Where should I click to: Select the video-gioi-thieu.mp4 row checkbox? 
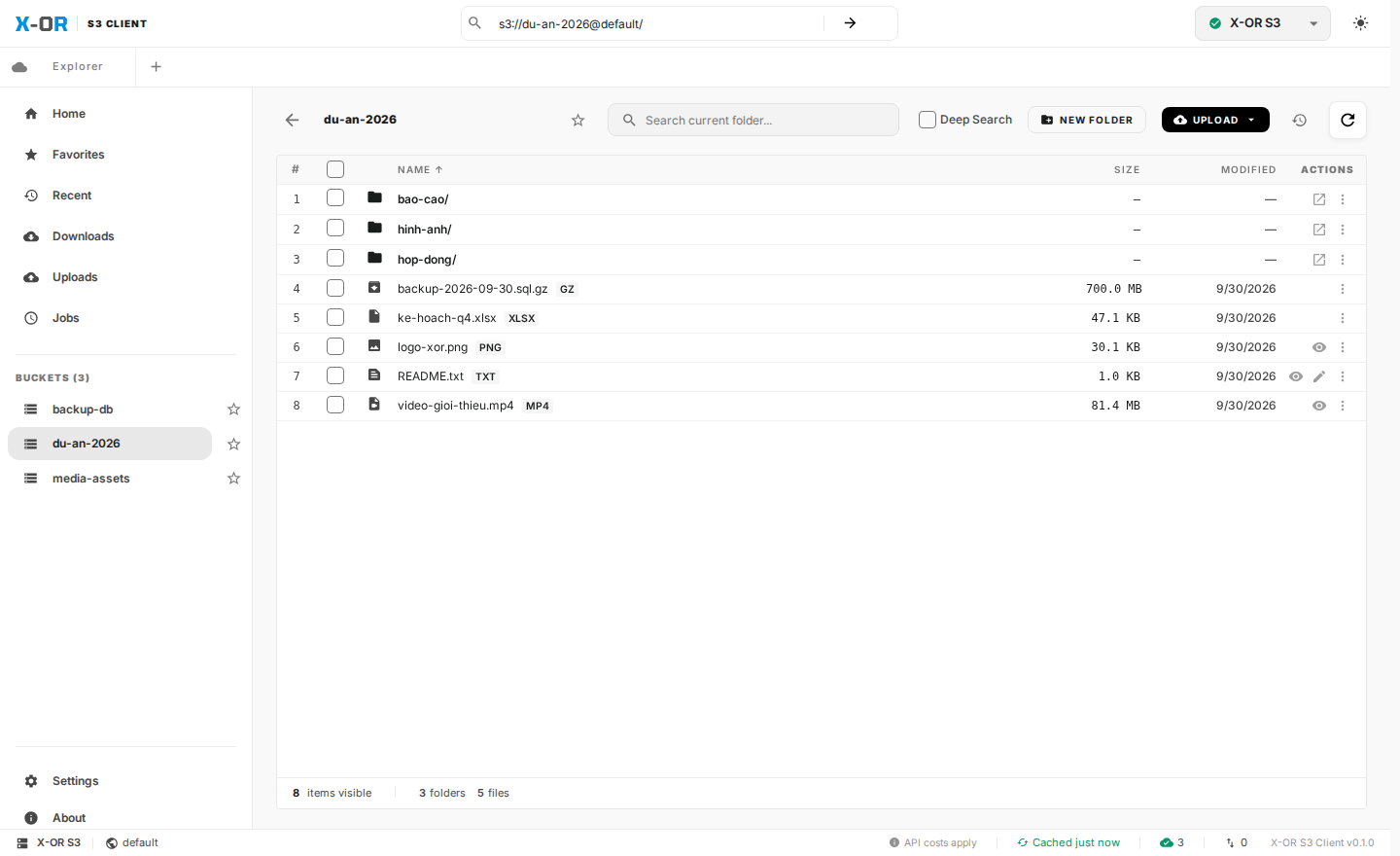coord(335,405)
